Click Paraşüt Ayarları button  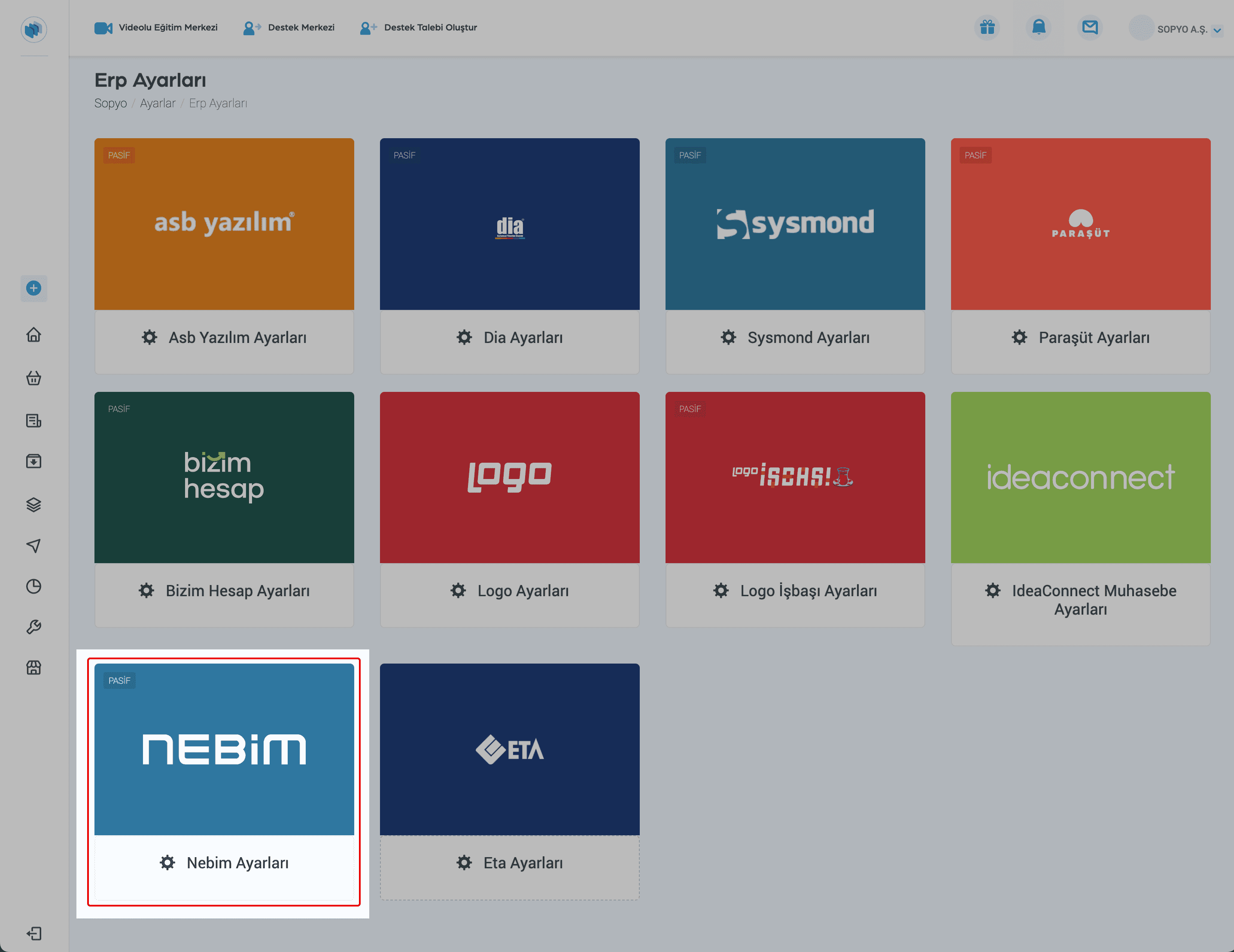pyautogui.click(x=1080, y=338)
